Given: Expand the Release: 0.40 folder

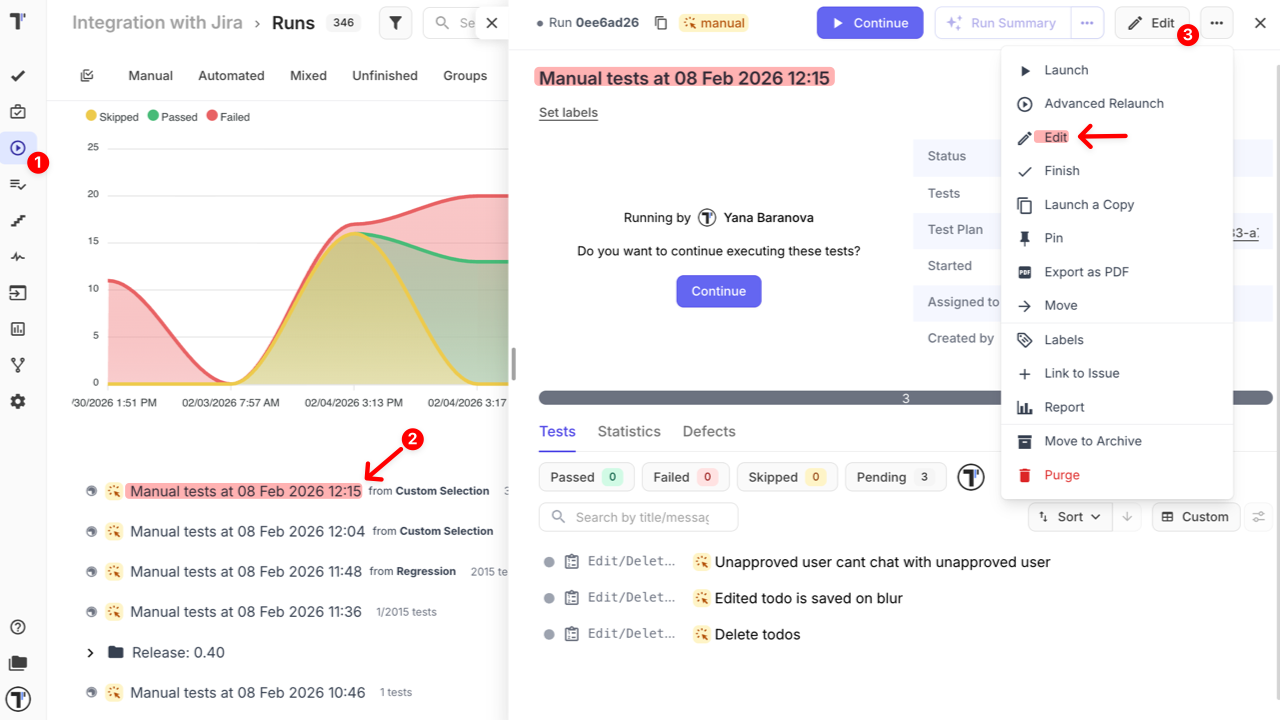Looking at the screenshot, I should click(x=90, y=653).
